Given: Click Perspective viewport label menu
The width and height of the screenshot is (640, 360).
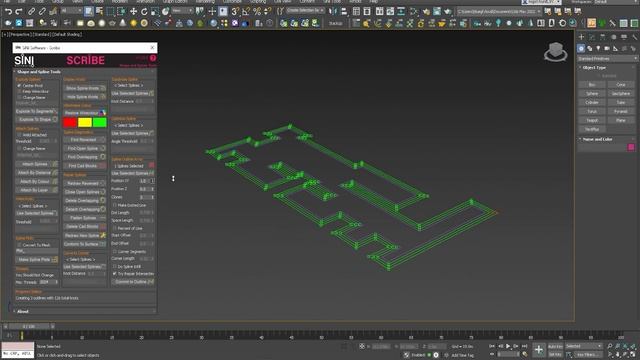Looking at the screenshot, I should click(x=20, y=35).
